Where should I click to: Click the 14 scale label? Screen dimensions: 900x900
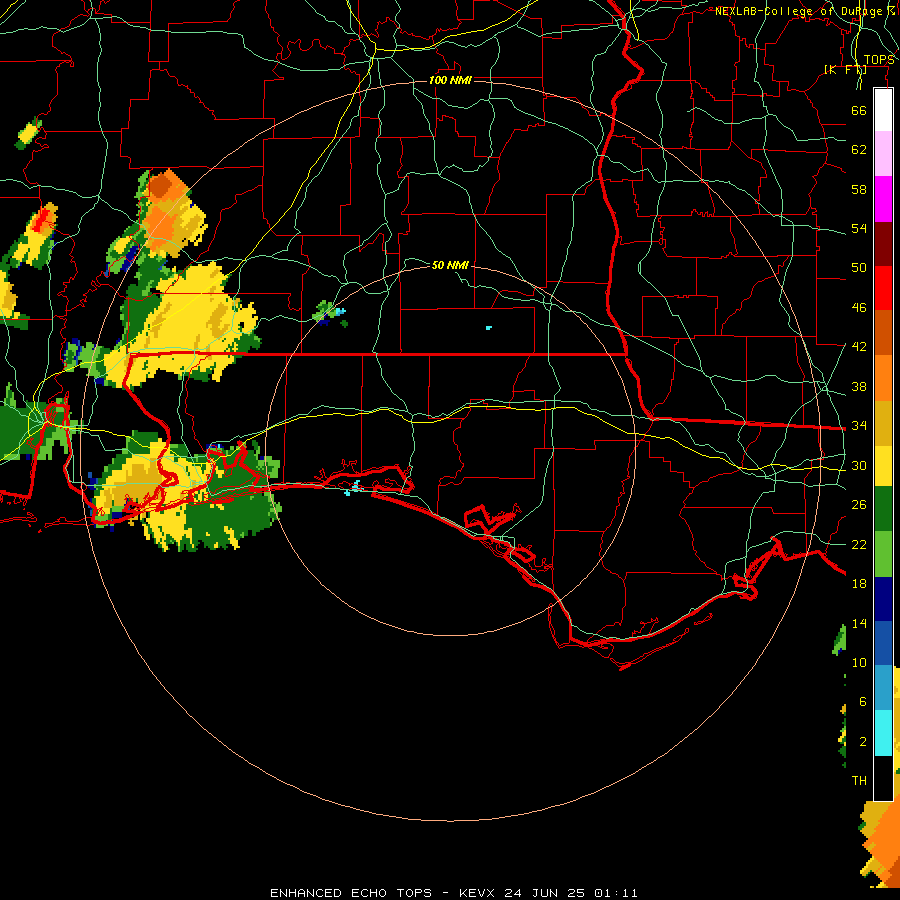[x=859, y=623]
